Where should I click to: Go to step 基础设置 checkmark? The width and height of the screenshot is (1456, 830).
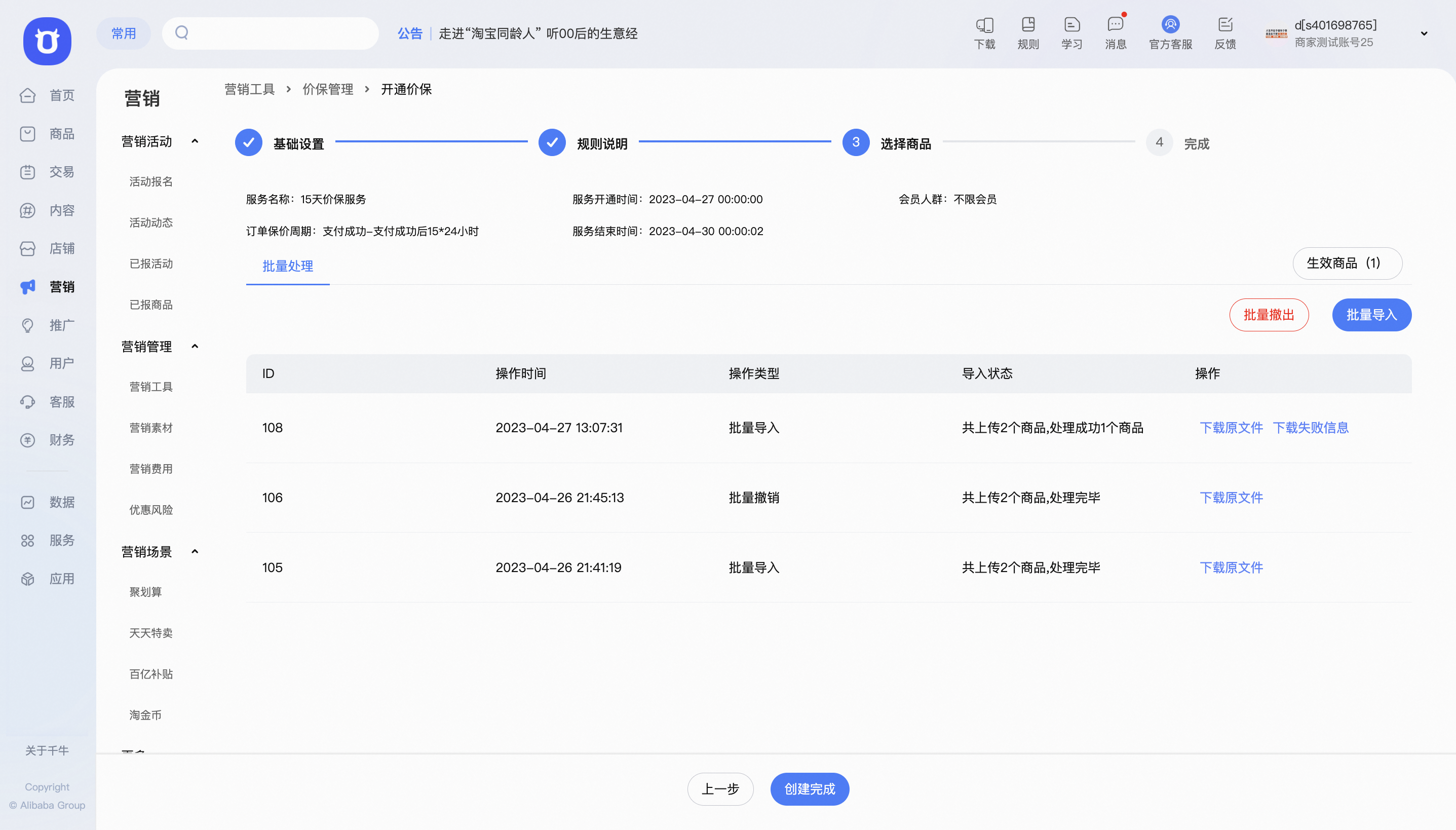tap(248, 142)
